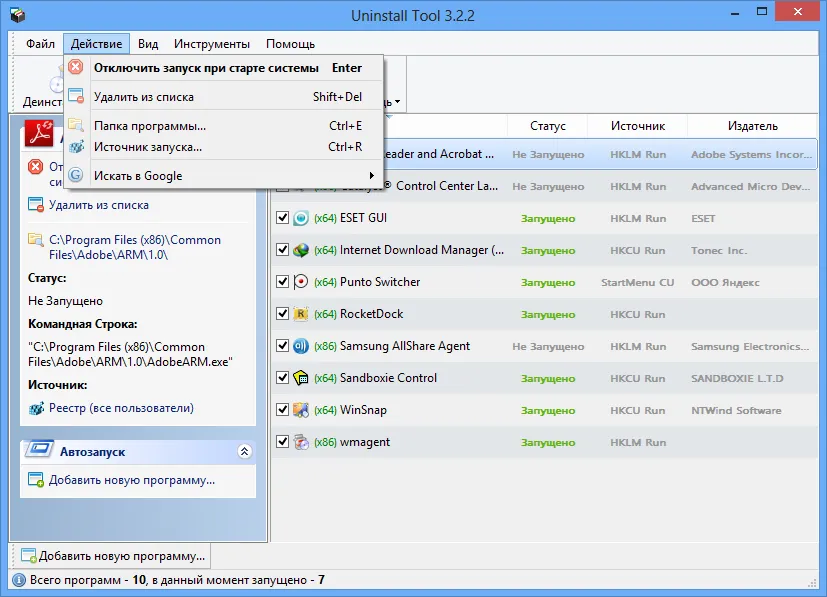Sort by the Статус column header
The width and height of the screenshot is (827, 597).
(547, 126)
